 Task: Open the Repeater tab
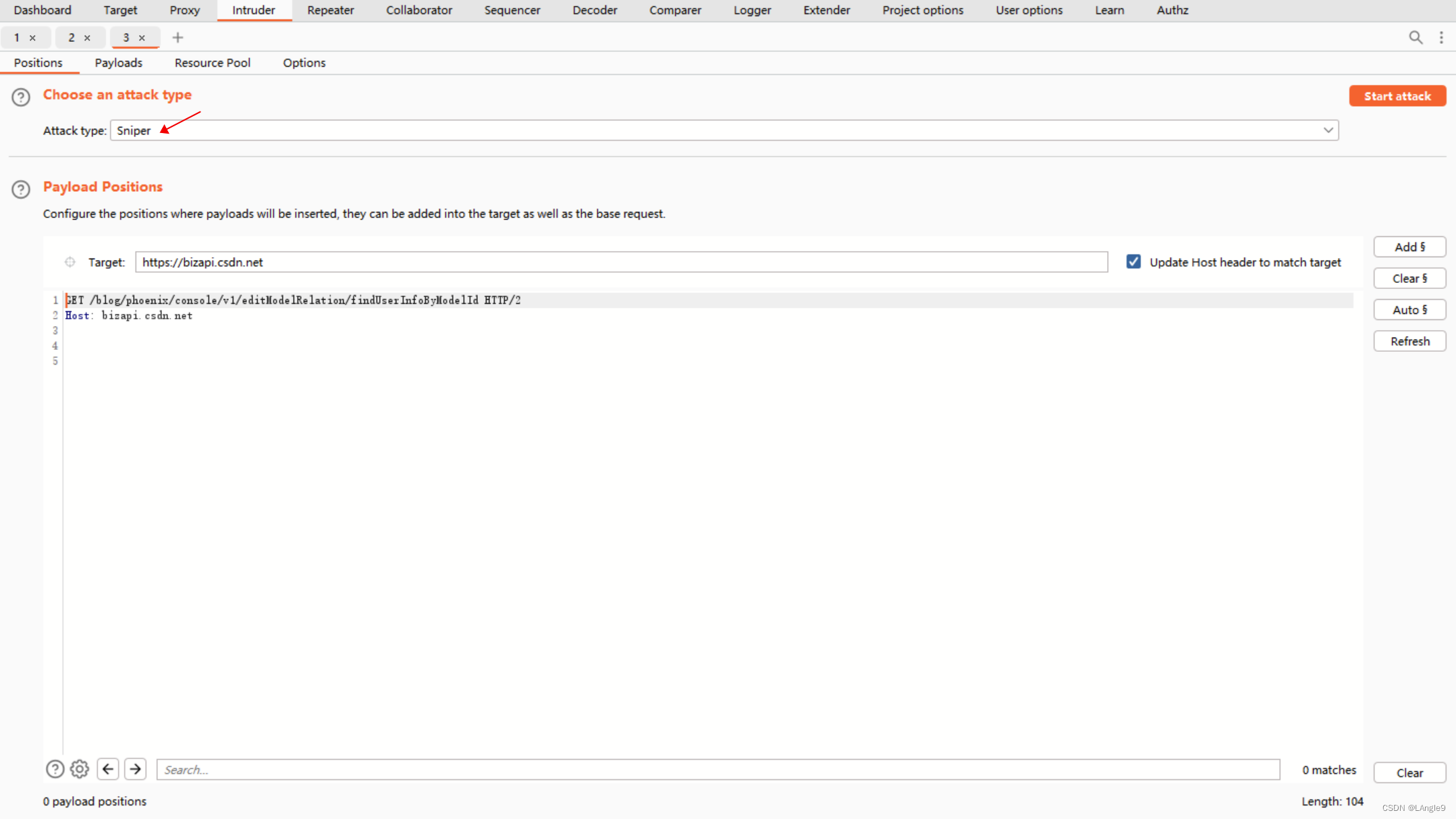coord(330,10)
